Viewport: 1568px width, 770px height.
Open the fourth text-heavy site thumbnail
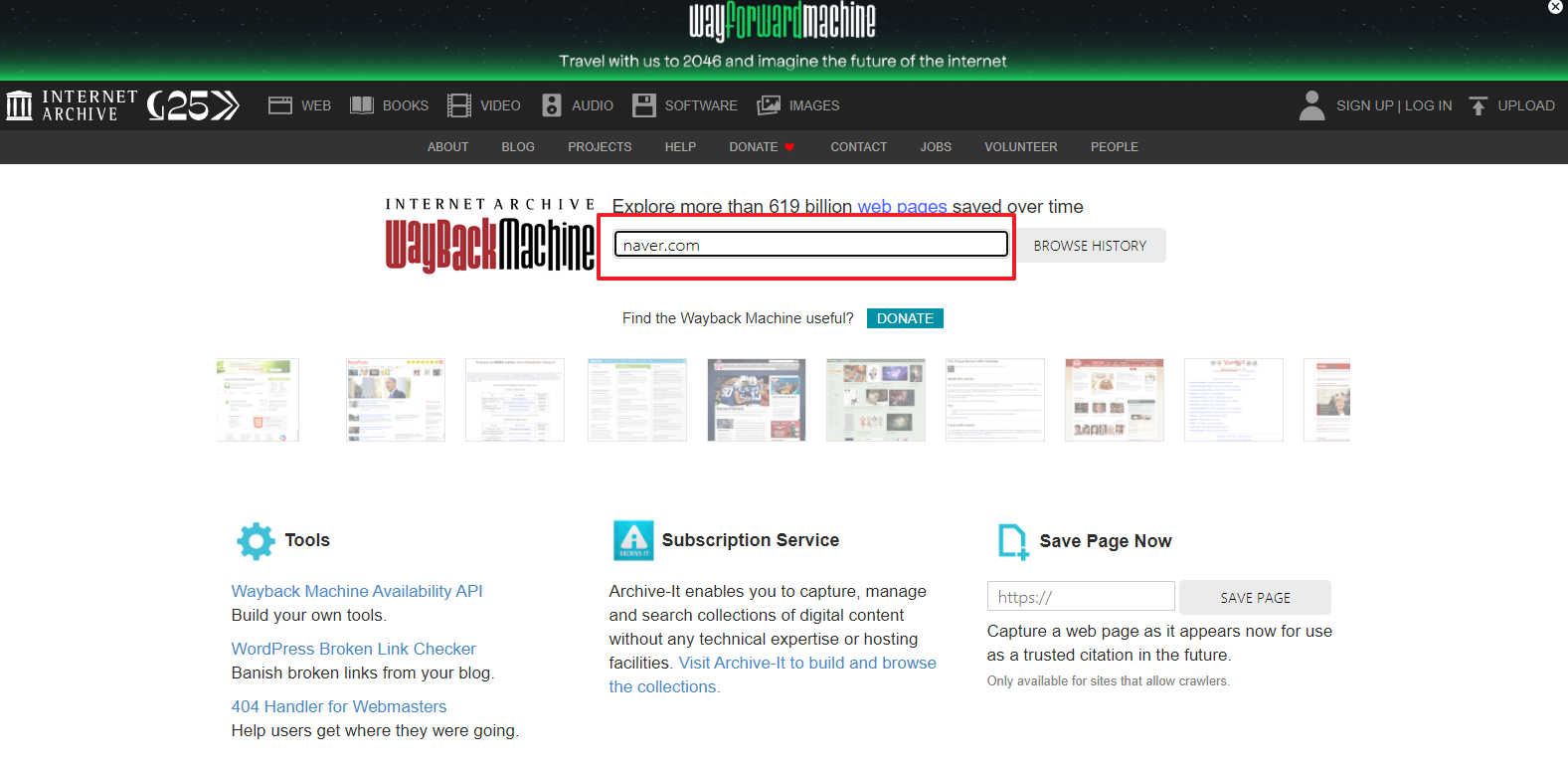pyautogui.click(x=637, y=400)
